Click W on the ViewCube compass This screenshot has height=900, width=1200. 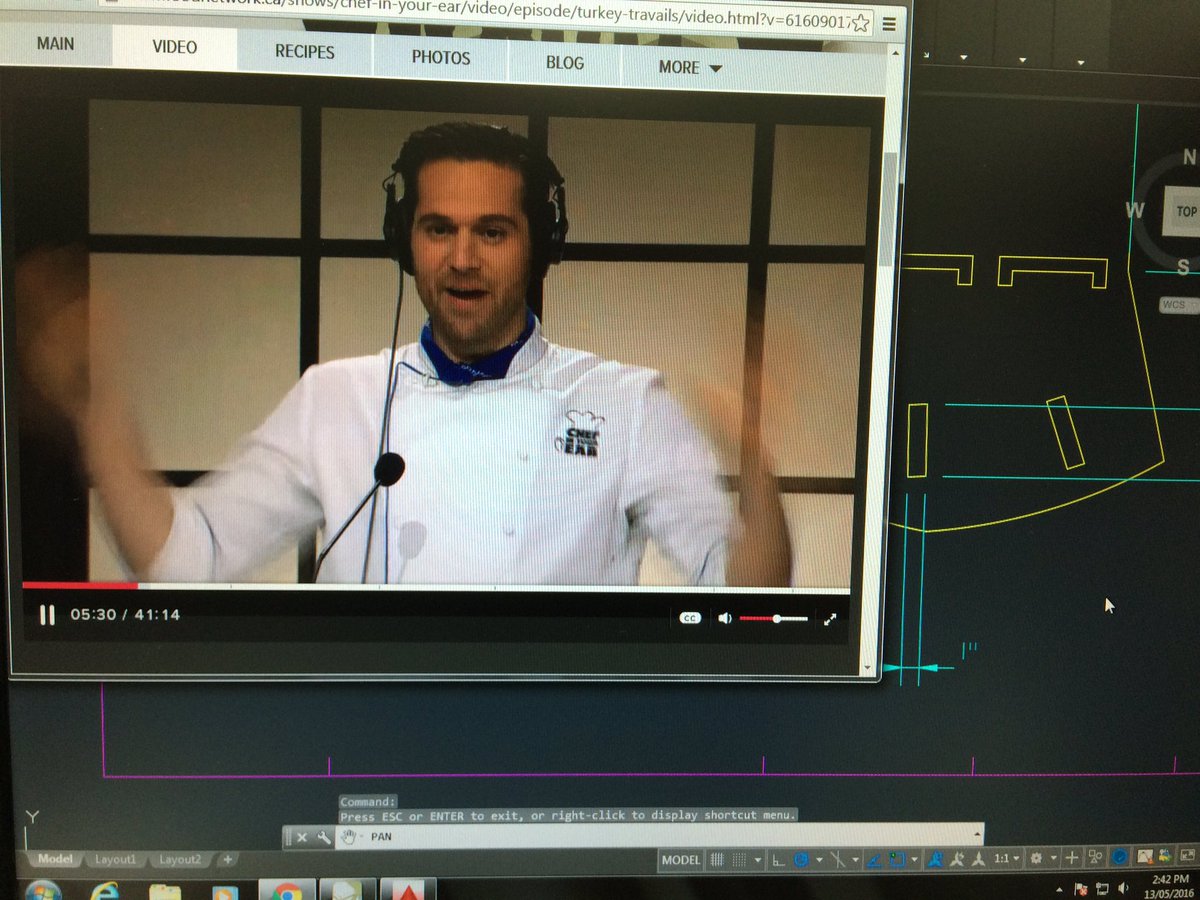pyautogui.click(x=1135, y=210)
